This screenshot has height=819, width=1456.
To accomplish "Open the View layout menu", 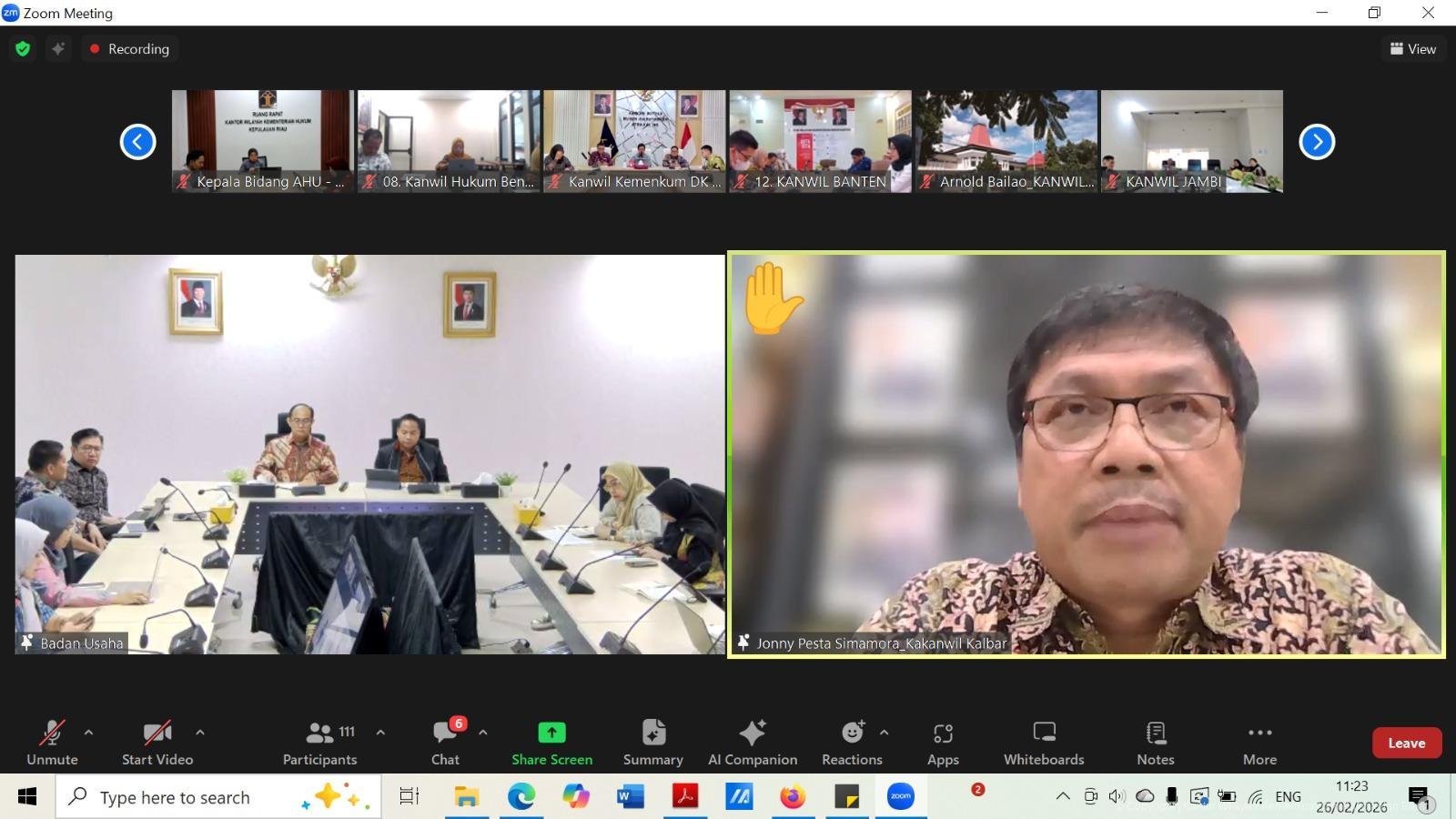I will [1413, 49].
